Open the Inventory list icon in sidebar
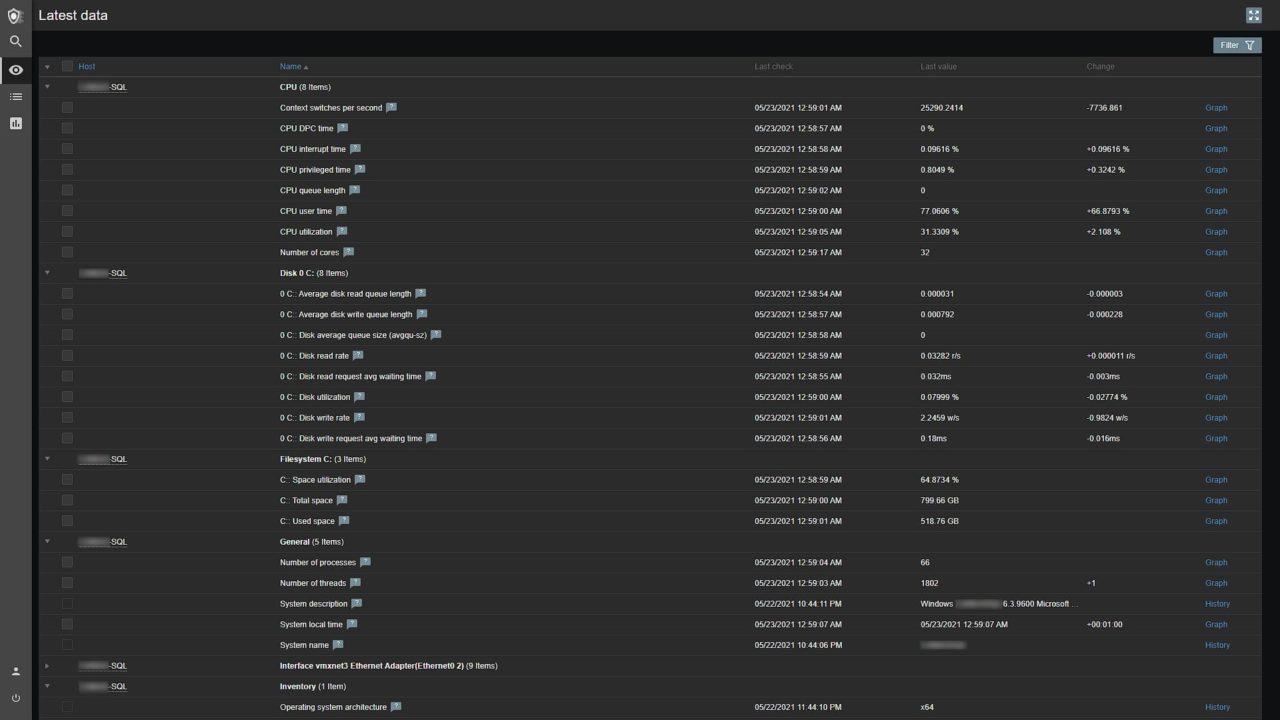The height and width of the screenshot is (720, 1280). (x=15, y=96)
